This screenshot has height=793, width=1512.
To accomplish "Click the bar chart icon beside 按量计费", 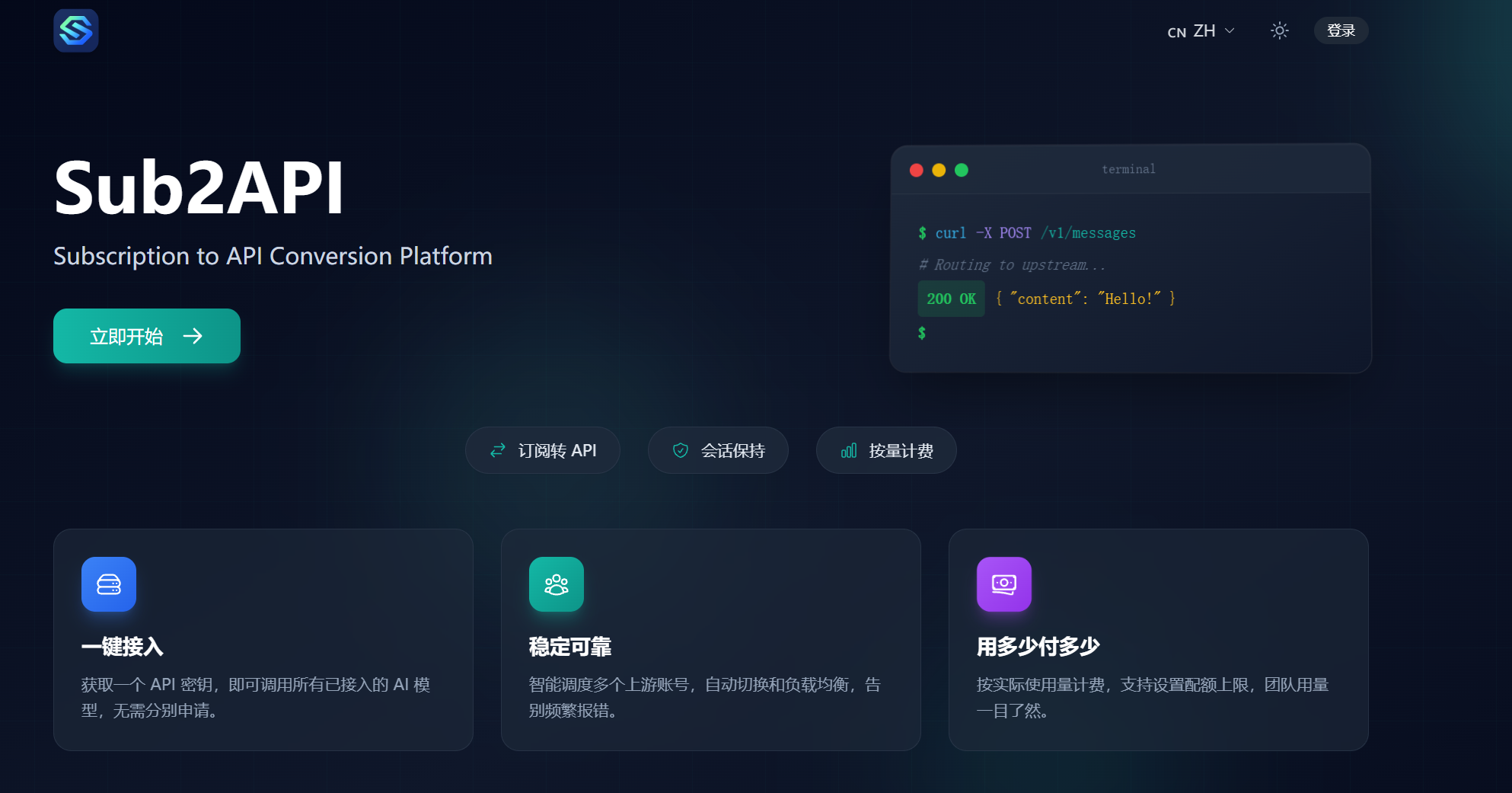I will [849, 451].
